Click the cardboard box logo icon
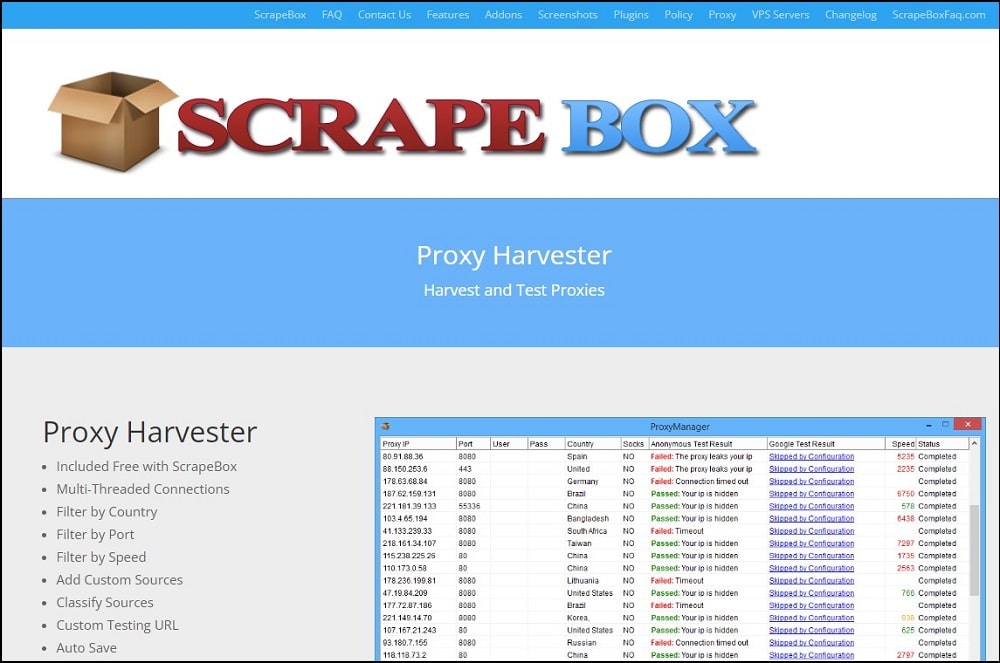Viewport: 1000px width, 663px height. point(112,121)
